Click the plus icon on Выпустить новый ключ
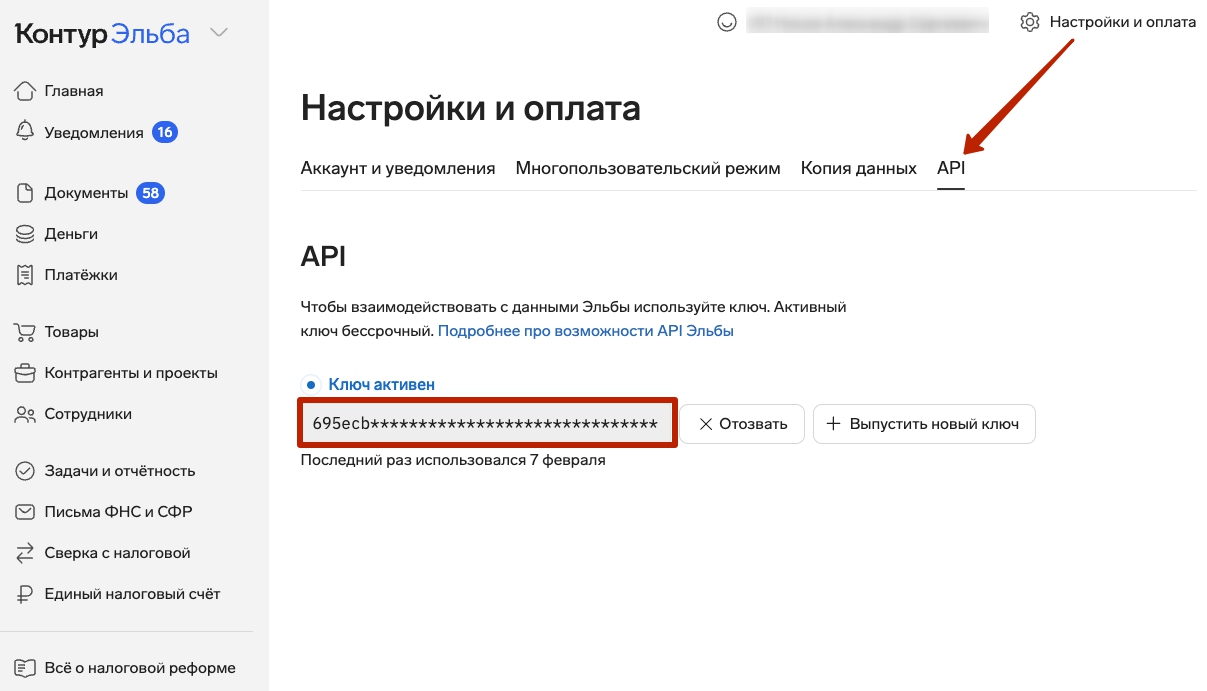The image size is (1207, 691). click(x=833, y=424)
